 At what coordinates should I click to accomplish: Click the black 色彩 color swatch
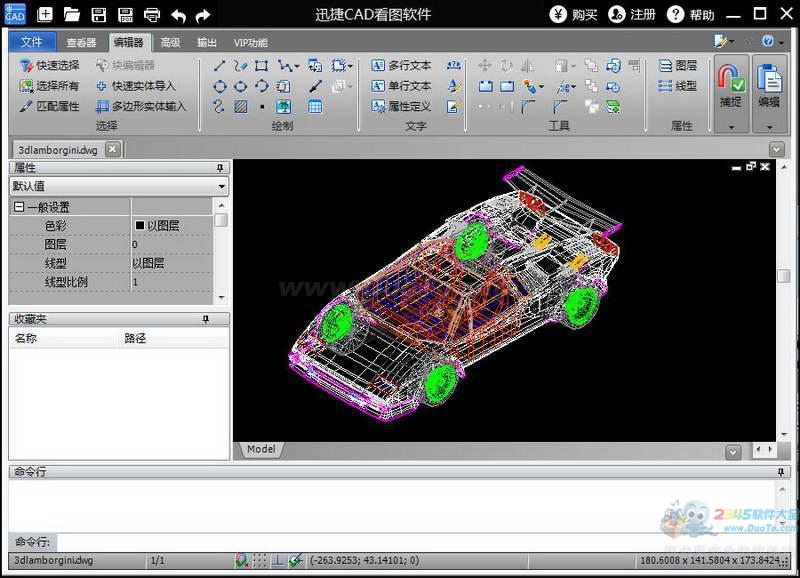(x=140, y=226)
